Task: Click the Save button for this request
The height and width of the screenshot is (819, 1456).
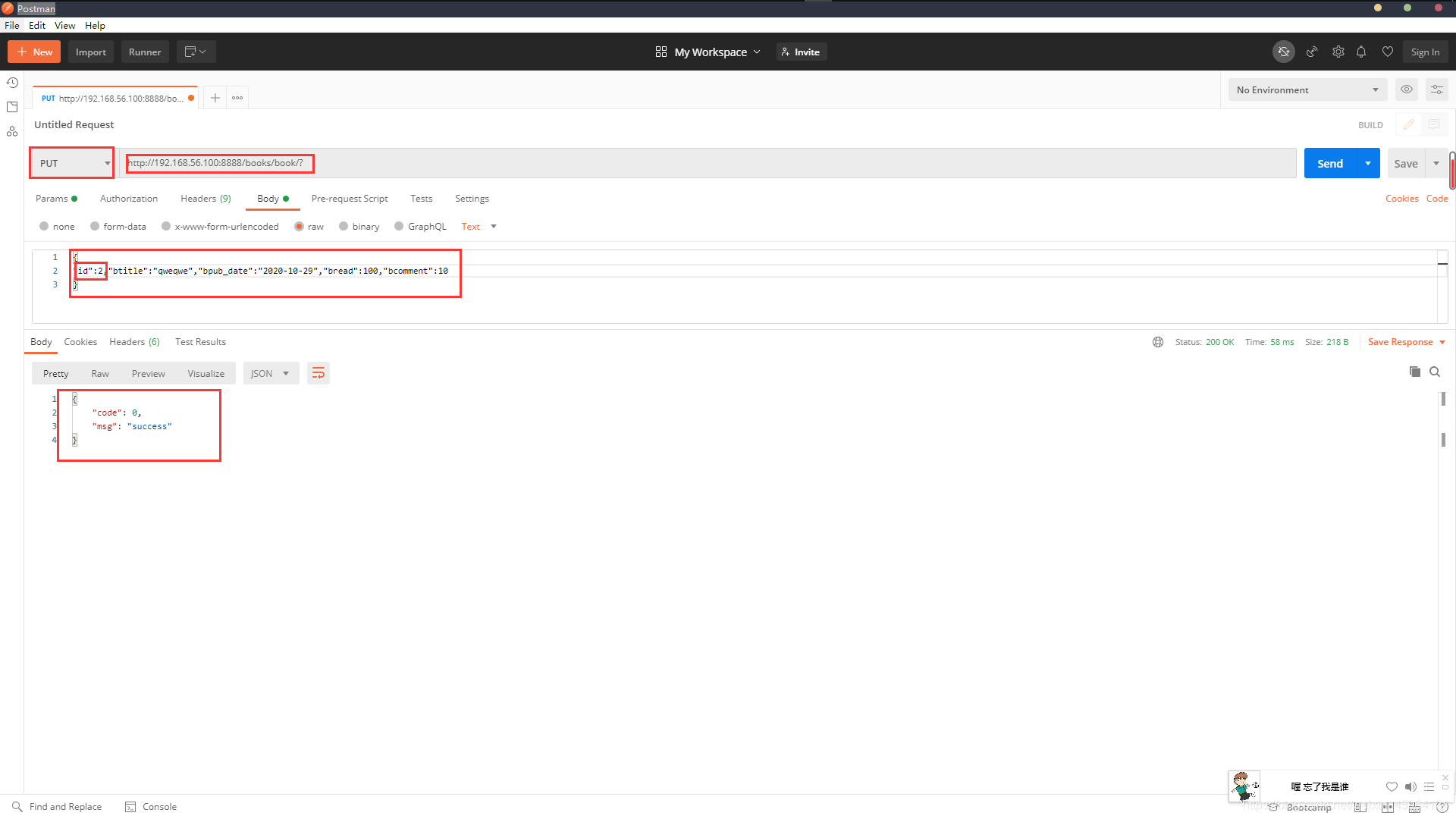Action: [1405, 163]
